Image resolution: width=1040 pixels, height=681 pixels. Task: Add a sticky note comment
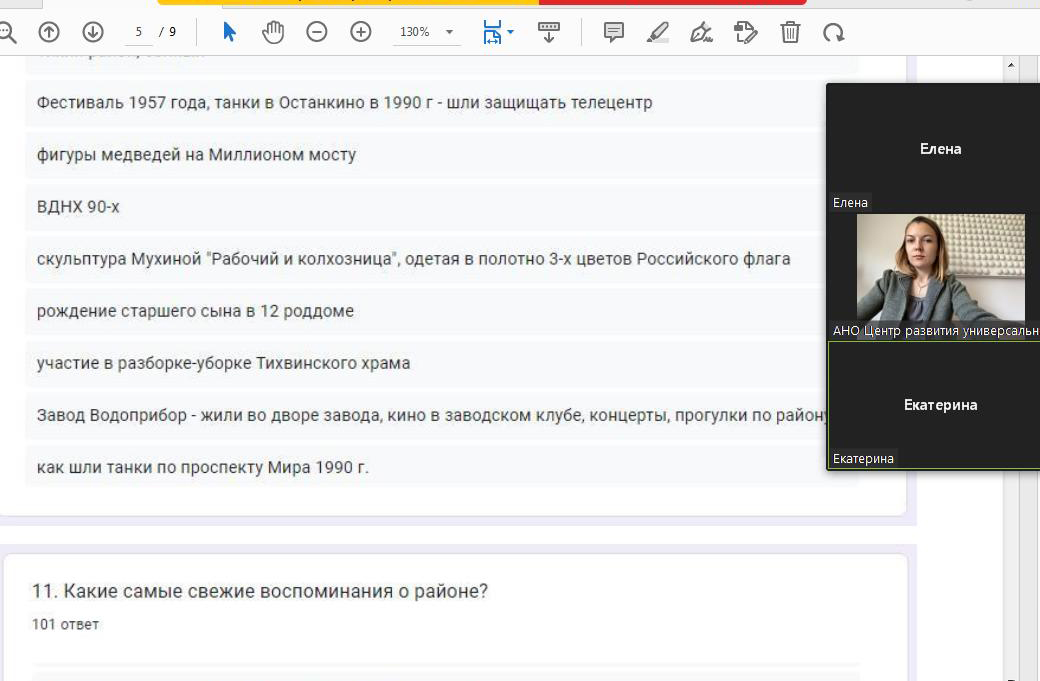(614, 32)
